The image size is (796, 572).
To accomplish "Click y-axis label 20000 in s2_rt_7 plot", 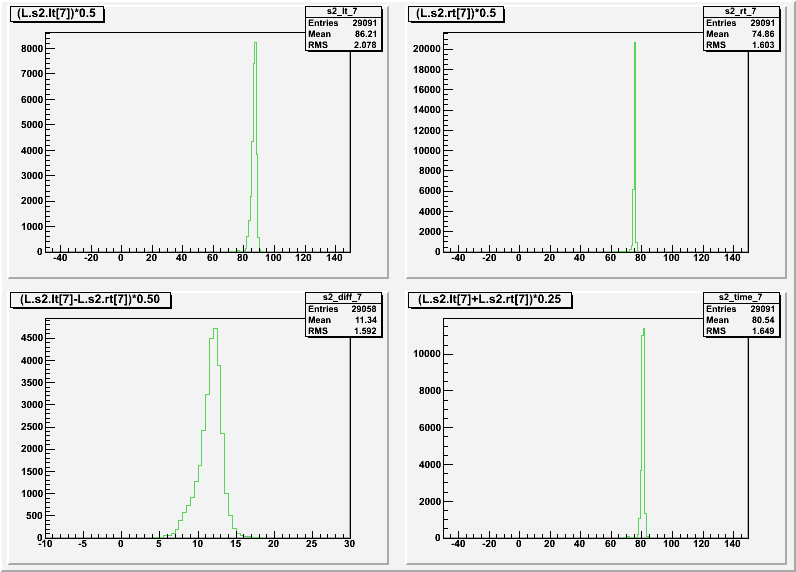I will [x=426, y=49].
